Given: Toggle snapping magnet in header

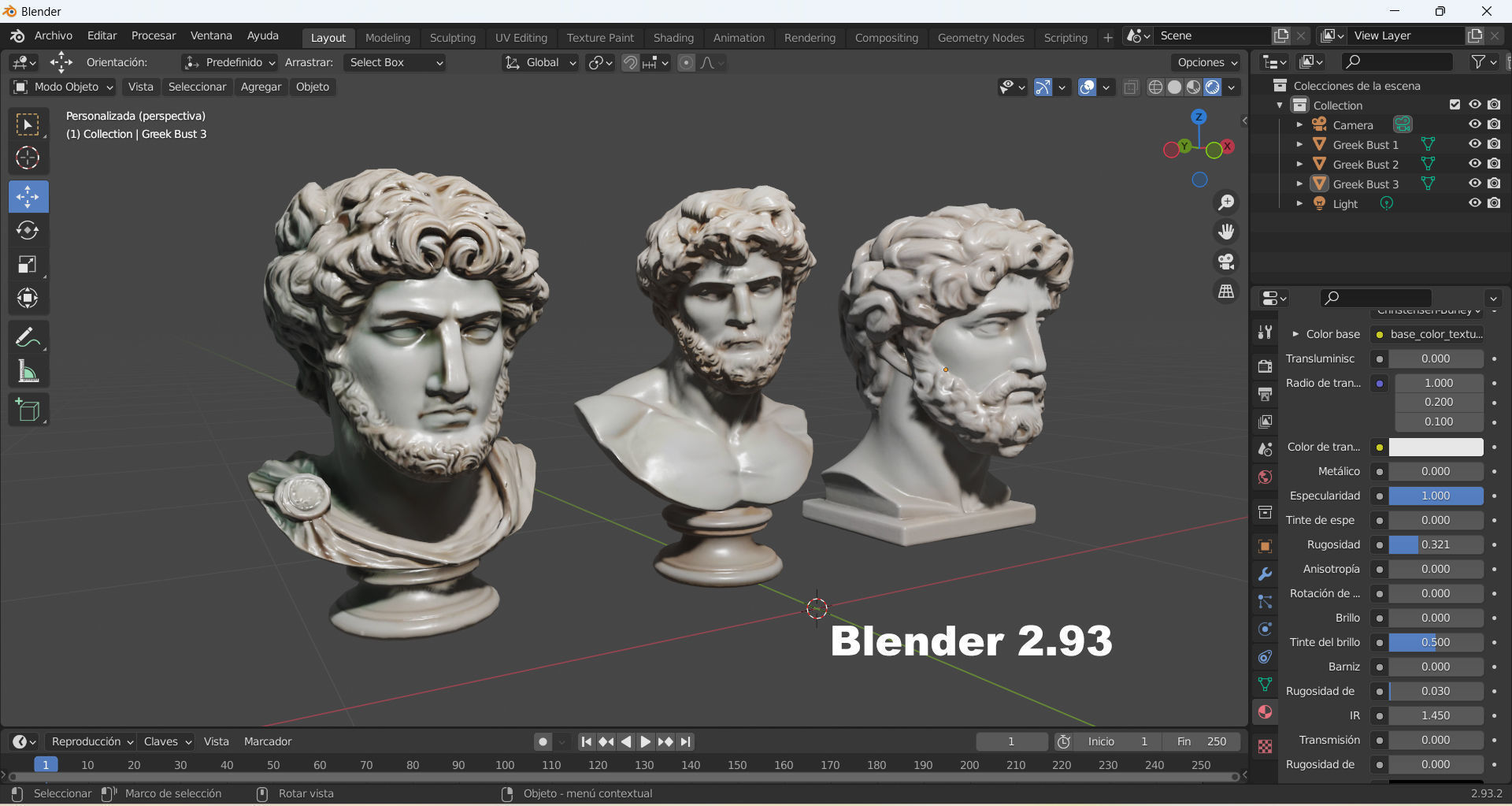Looking at the screenshot, I should coord(630,62).
